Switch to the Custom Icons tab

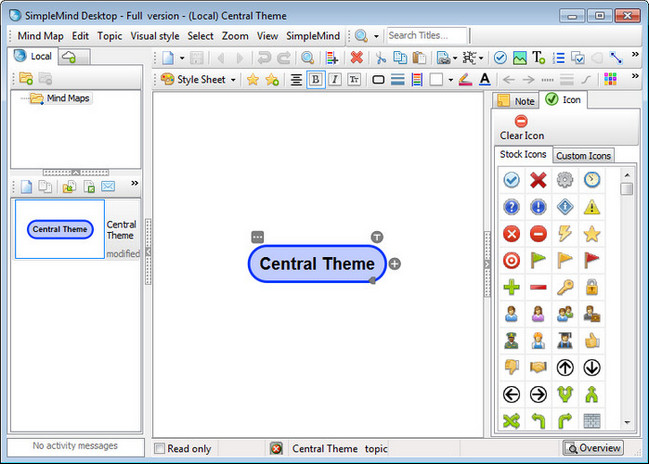pyautogui.click(x=584, y=156)
